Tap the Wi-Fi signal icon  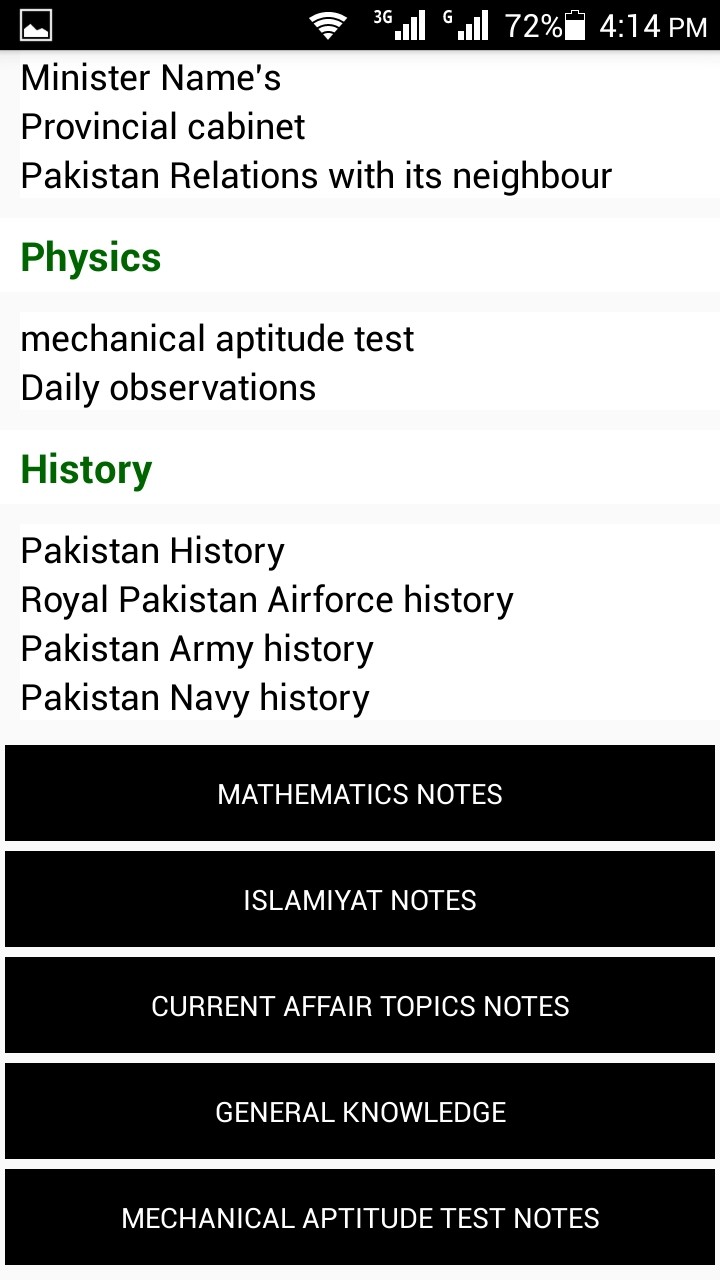[x=327, y=25]
